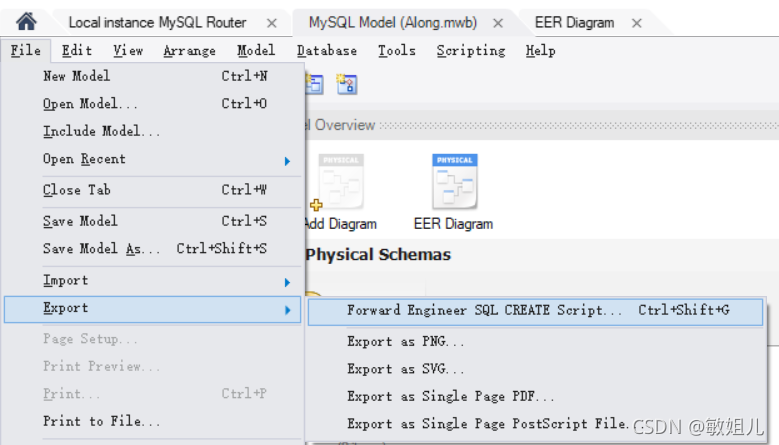Screen dimensions: 779x445
Task: Close the MySQL Model (Along.mwb) tab
Action: (x=498, y=23)
